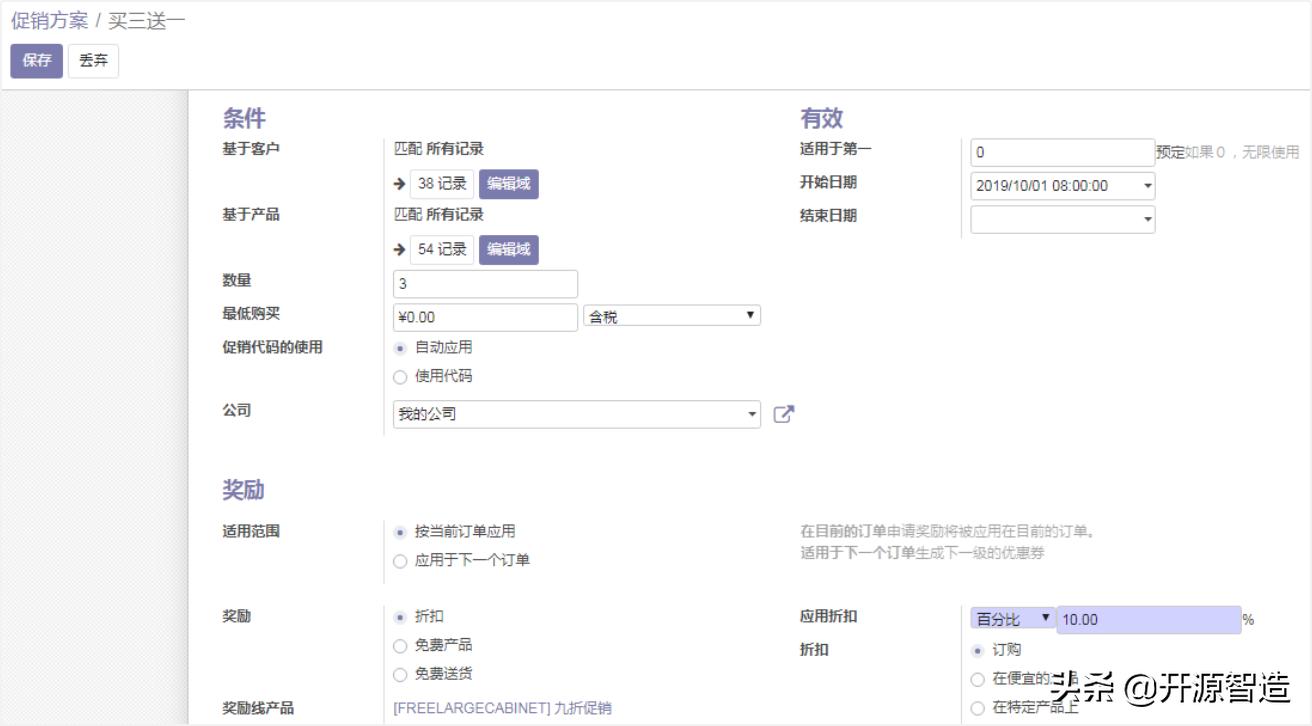点击"丢弃"按钮
The width and height of the screenshot is (1312, 726).
coord(92,61)
